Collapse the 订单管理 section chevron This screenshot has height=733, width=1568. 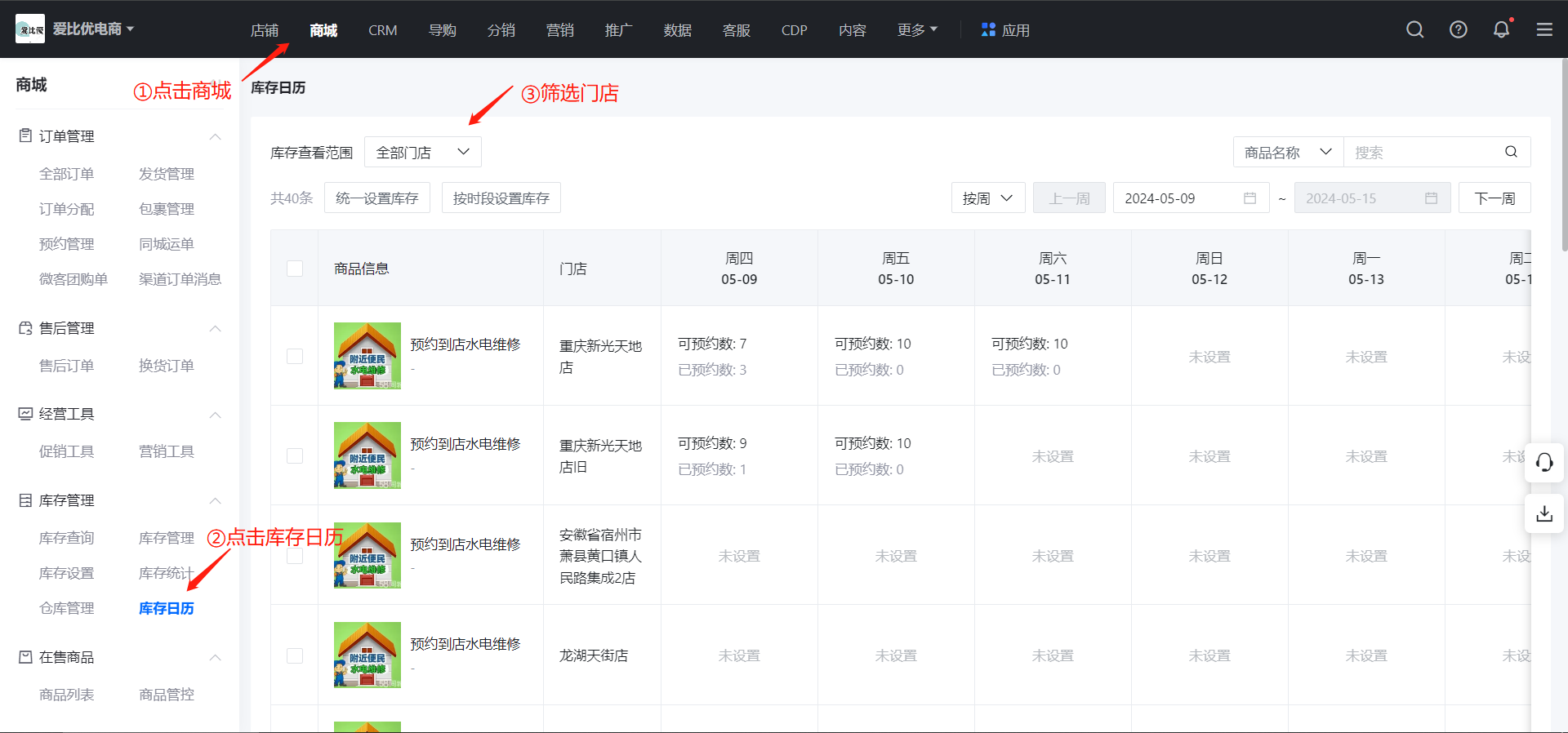[x=216, y=136]
